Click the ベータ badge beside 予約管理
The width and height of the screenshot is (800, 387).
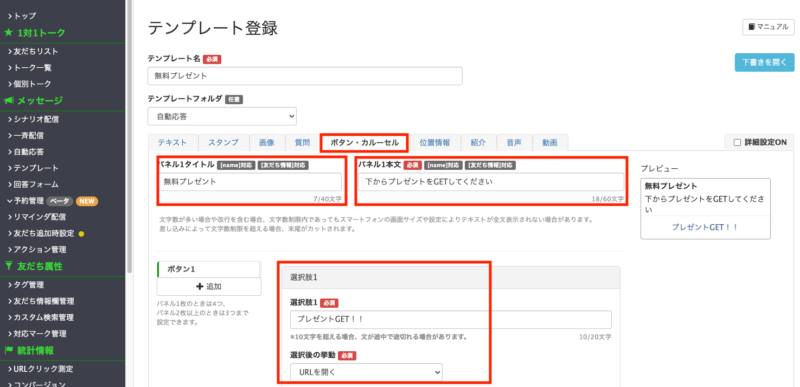(x=60, y=201)
